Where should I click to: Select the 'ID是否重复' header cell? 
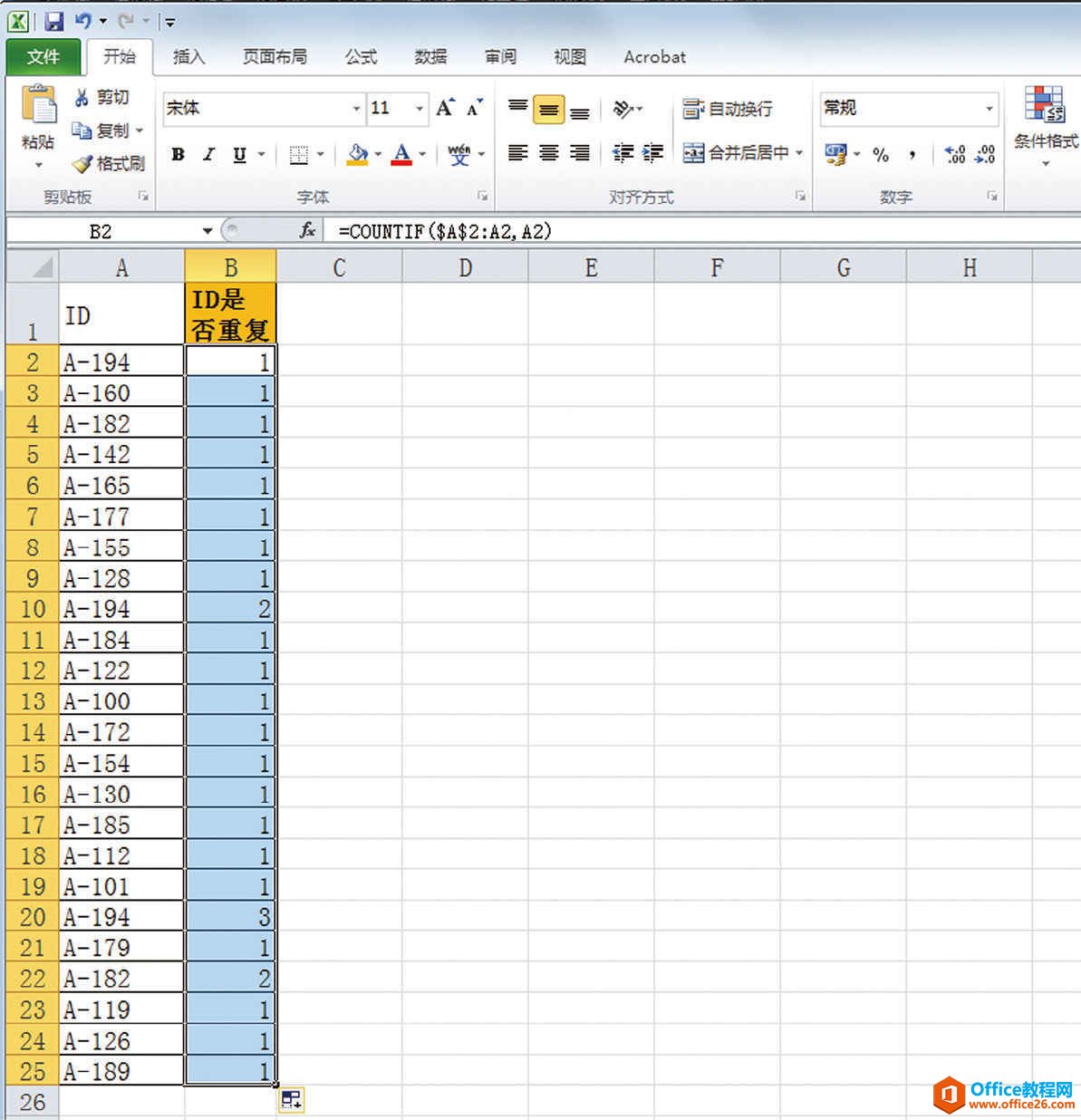pos(230,314)
